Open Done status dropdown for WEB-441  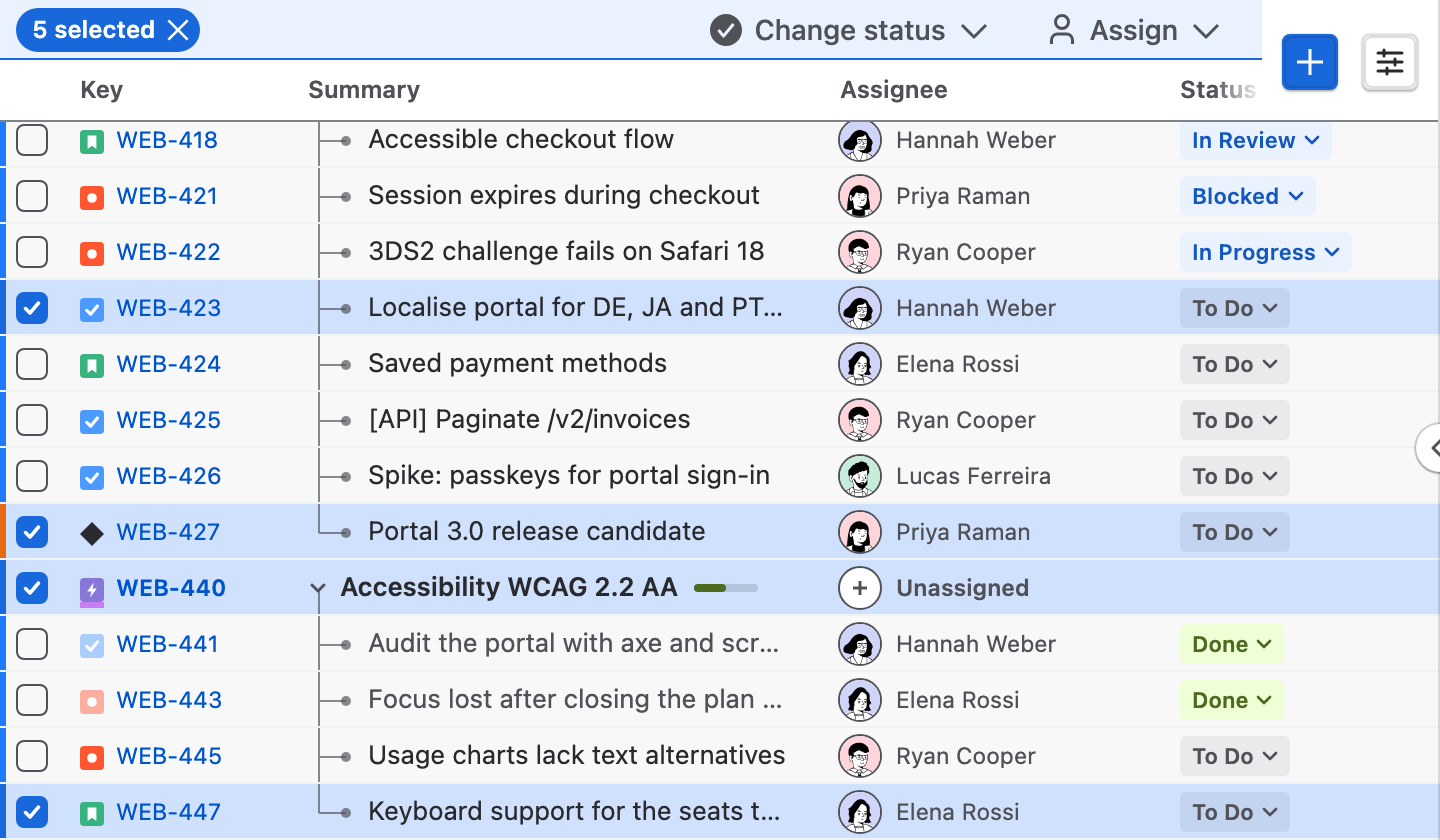click(x=1232, y=644)
